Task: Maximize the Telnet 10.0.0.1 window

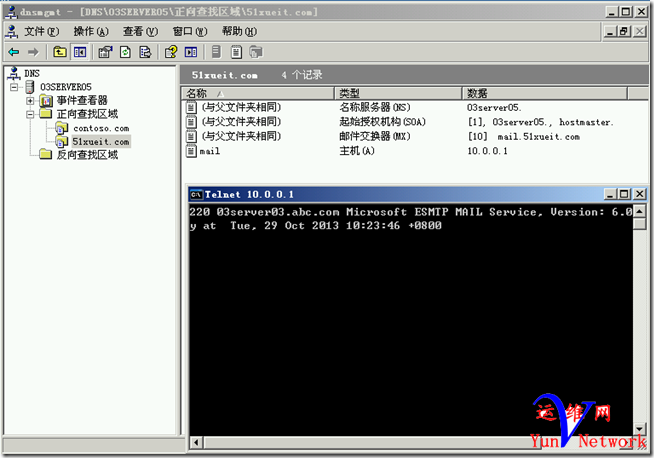Action: tap(624, 194)
